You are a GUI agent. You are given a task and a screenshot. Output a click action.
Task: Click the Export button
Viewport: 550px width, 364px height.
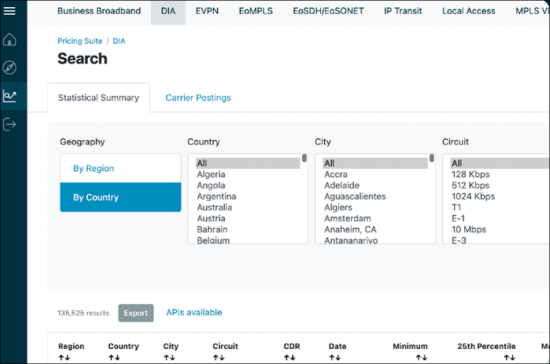136,313
